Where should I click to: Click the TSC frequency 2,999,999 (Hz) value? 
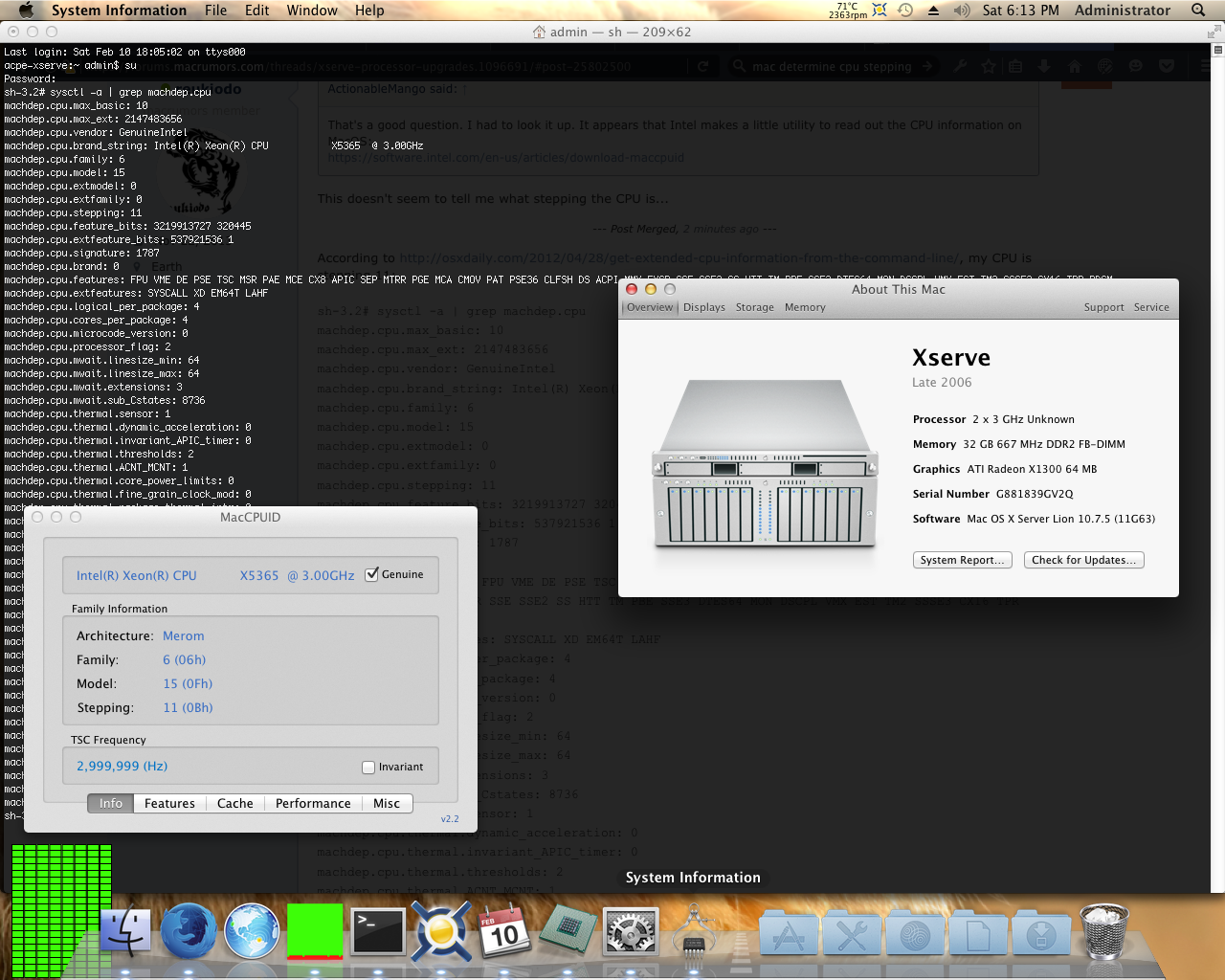[x=122, y=766]
